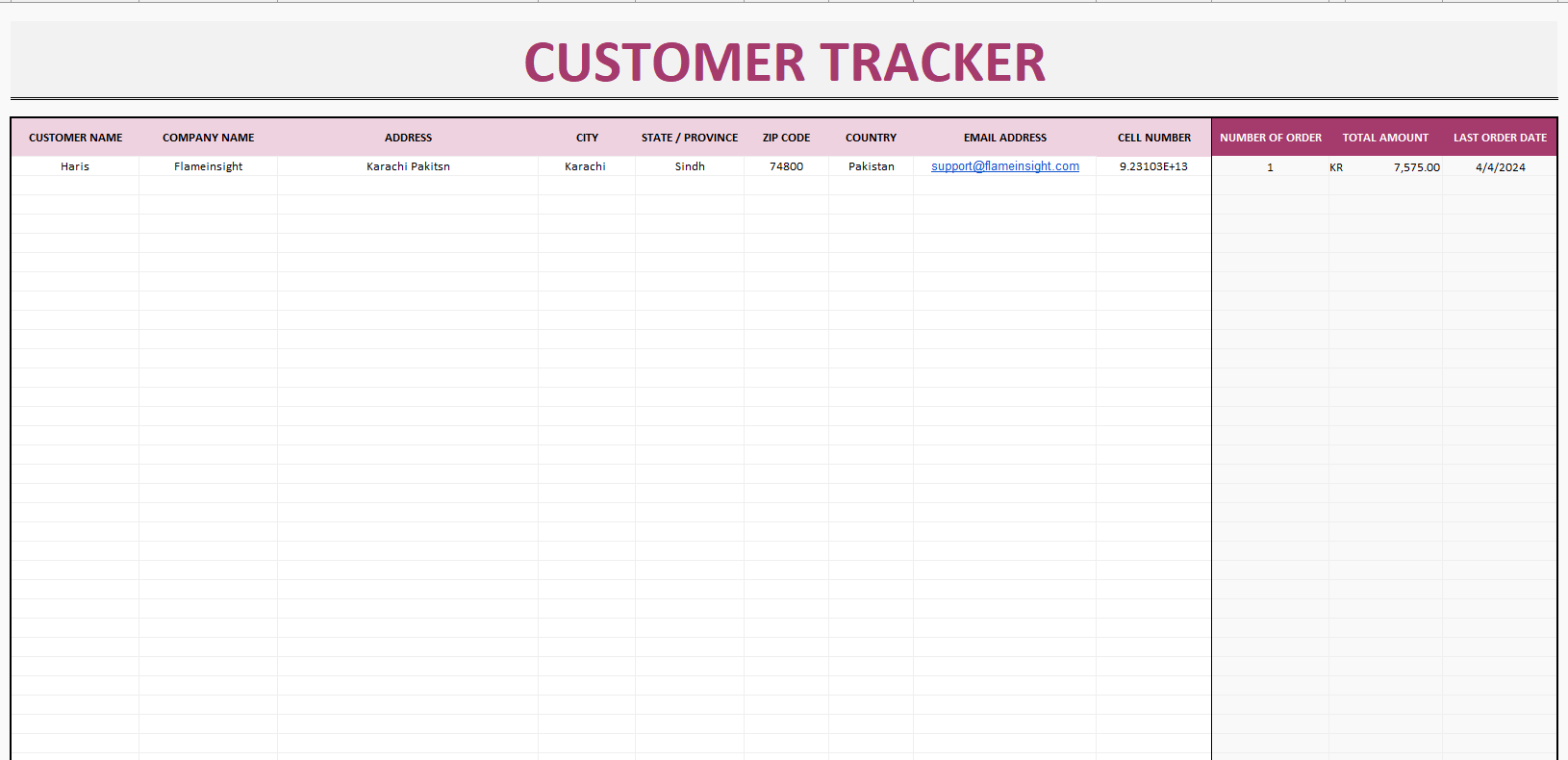Click the Sindh province cell
Screen dimensions: 1568x760
[690, 166]
